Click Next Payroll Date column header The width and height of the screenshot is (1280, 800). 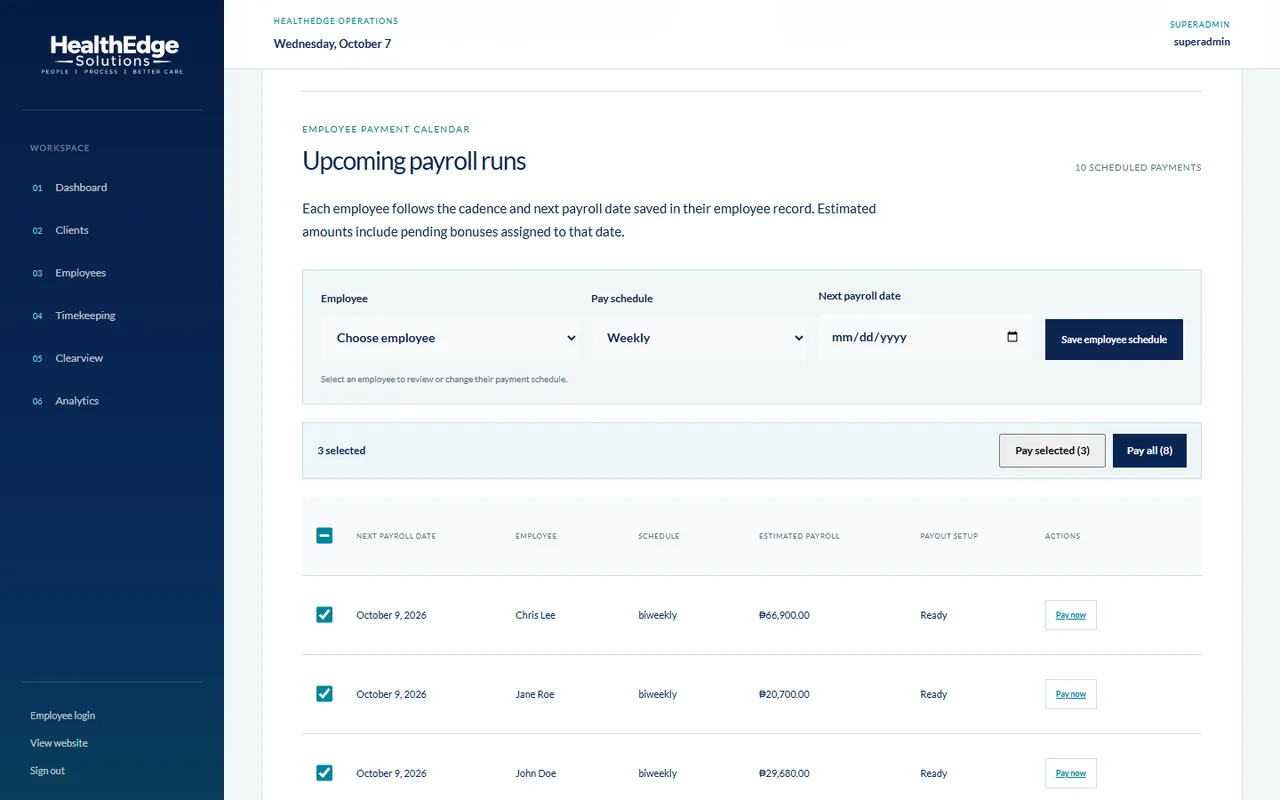click(x=396, y=536)
